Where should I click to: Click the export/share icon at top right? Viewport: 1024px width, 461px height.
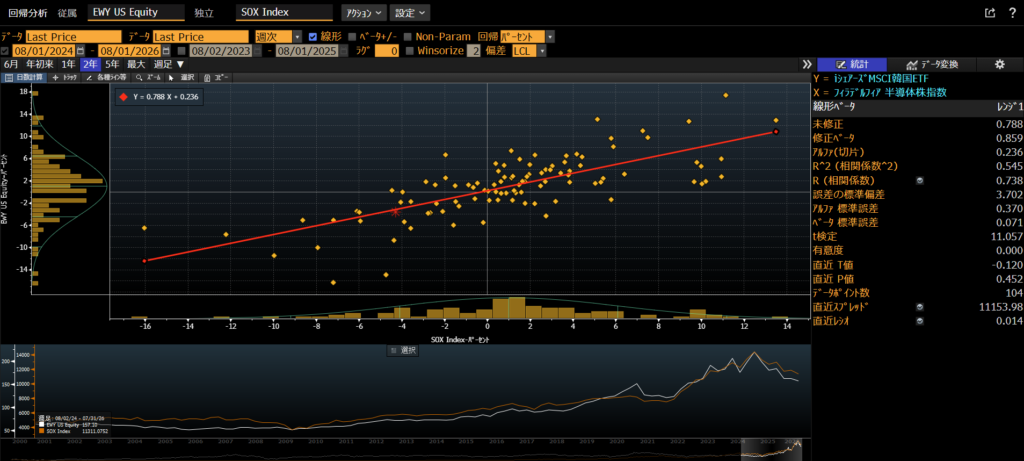[990, 12]
